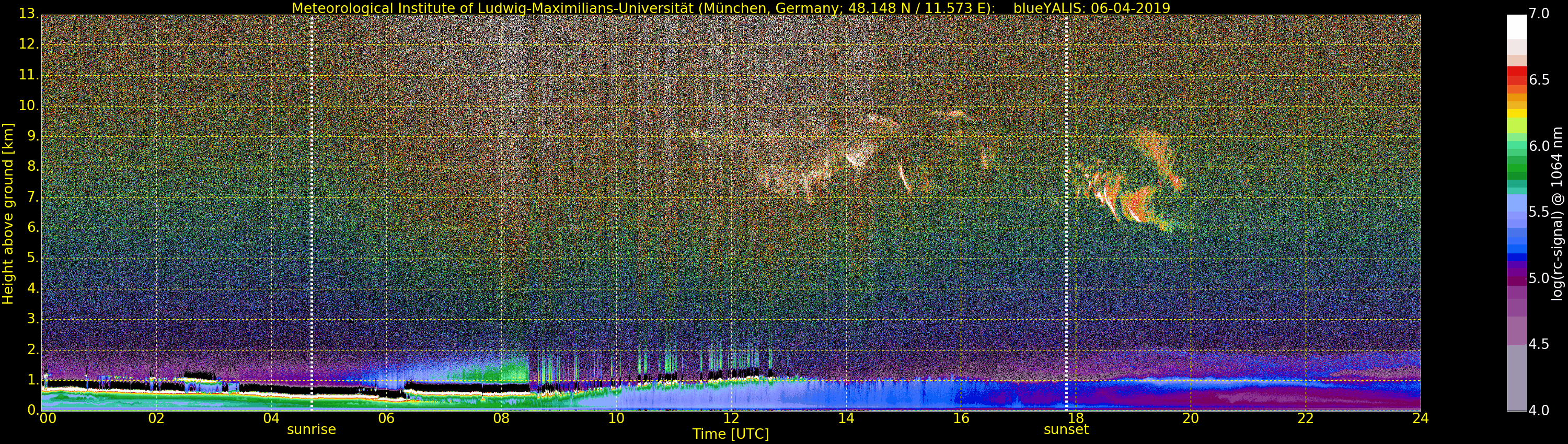Click the height tick label '9.'

pyautogui.click(x=33, y=136)
